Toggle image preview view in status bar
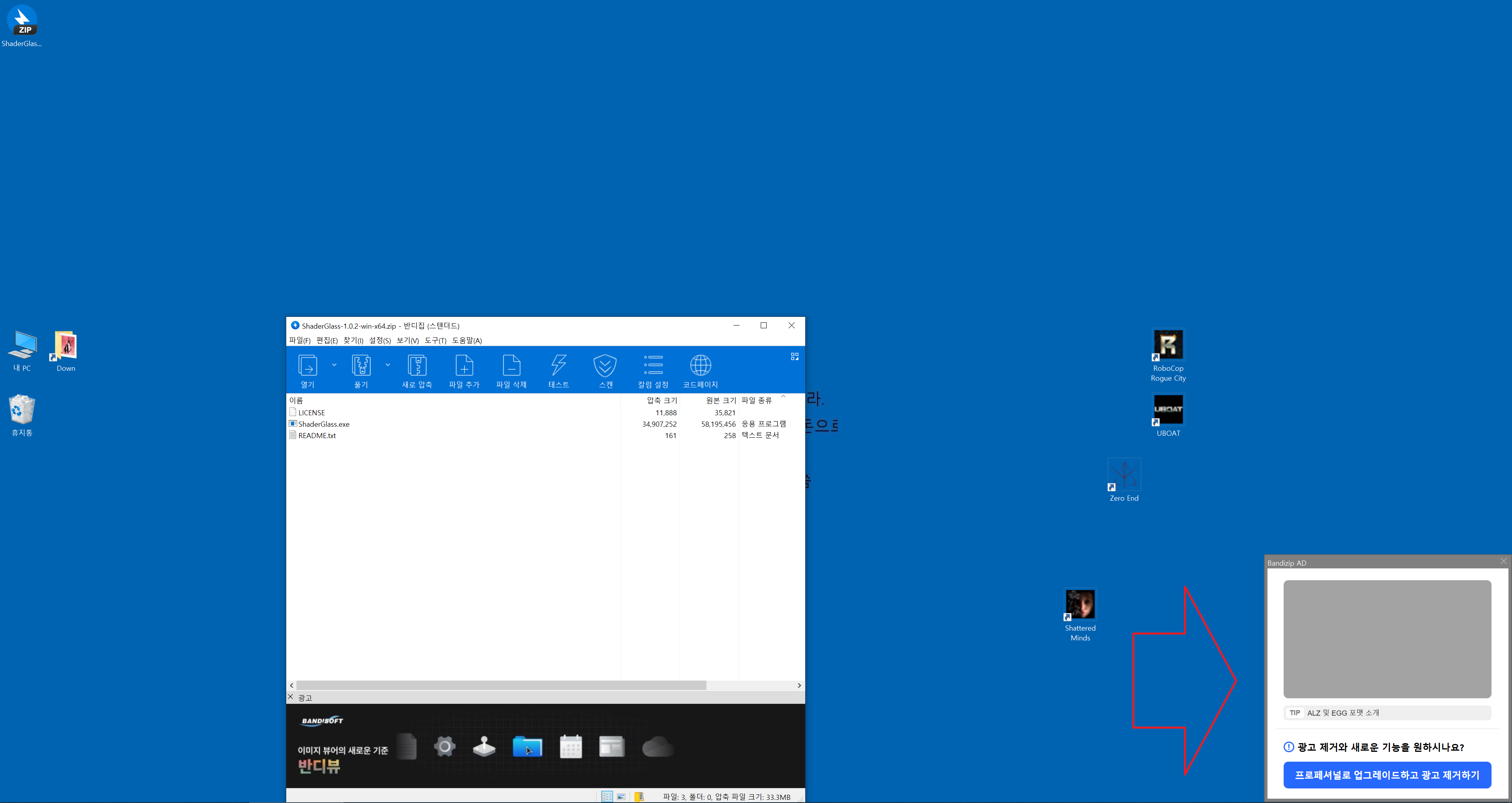Viewport: 1512px width, 803px height. point(622,797)
